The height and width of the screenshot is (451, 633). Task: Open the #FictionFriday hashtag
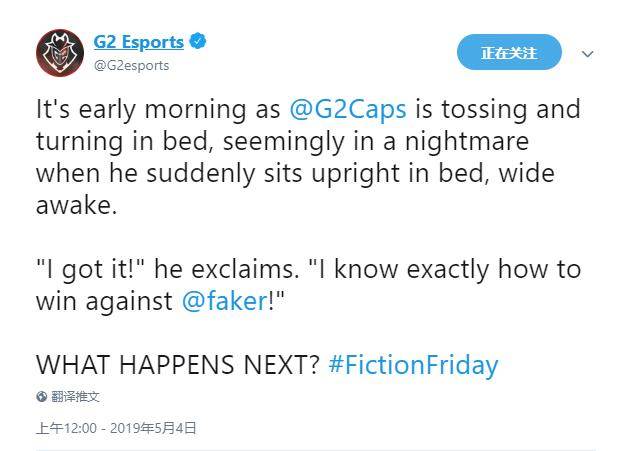tap(412, 365)
